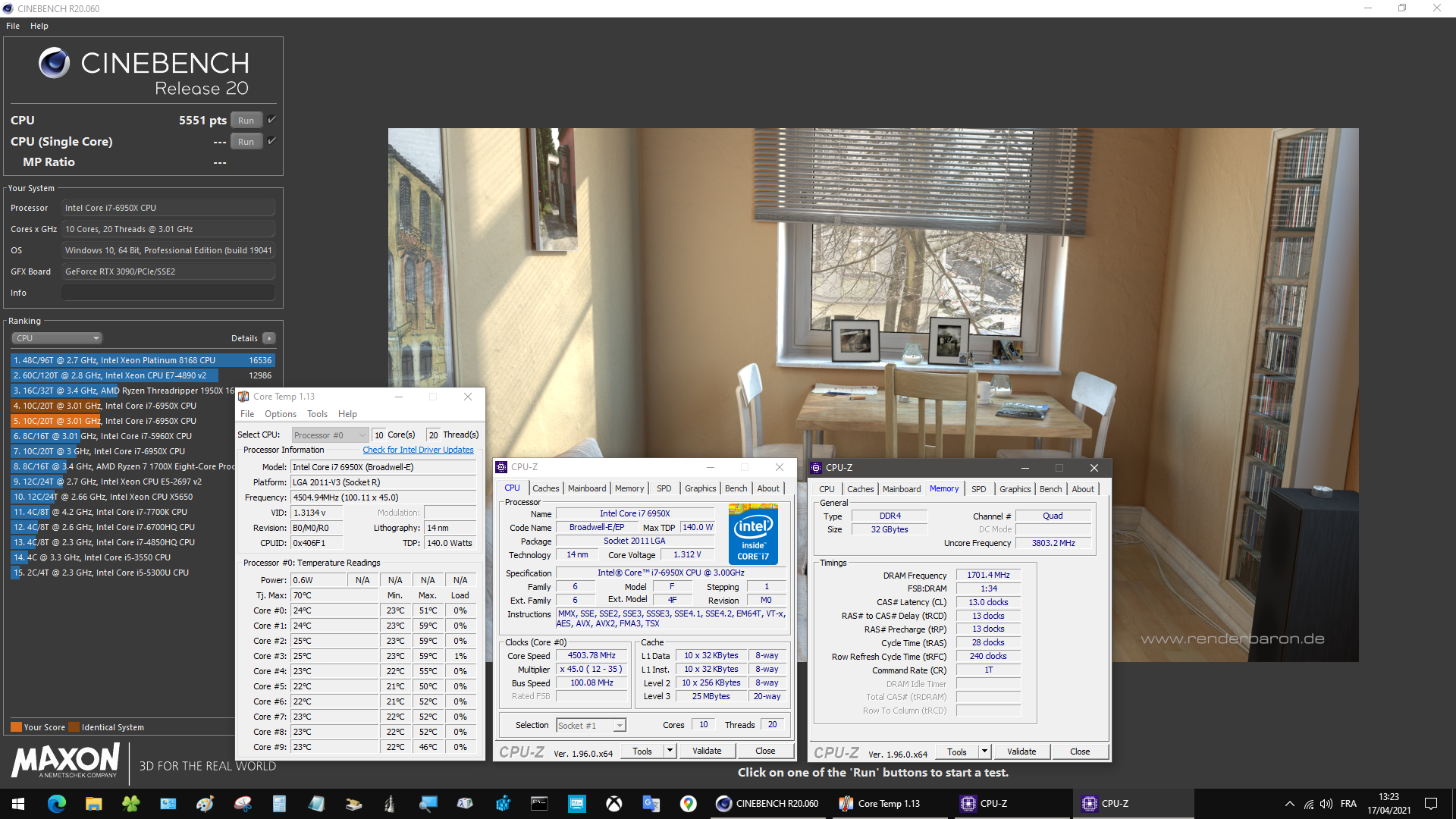1456x819 pixels.
Task: Open Core Temp Tools menu
Action: click(x=317, y=414)
